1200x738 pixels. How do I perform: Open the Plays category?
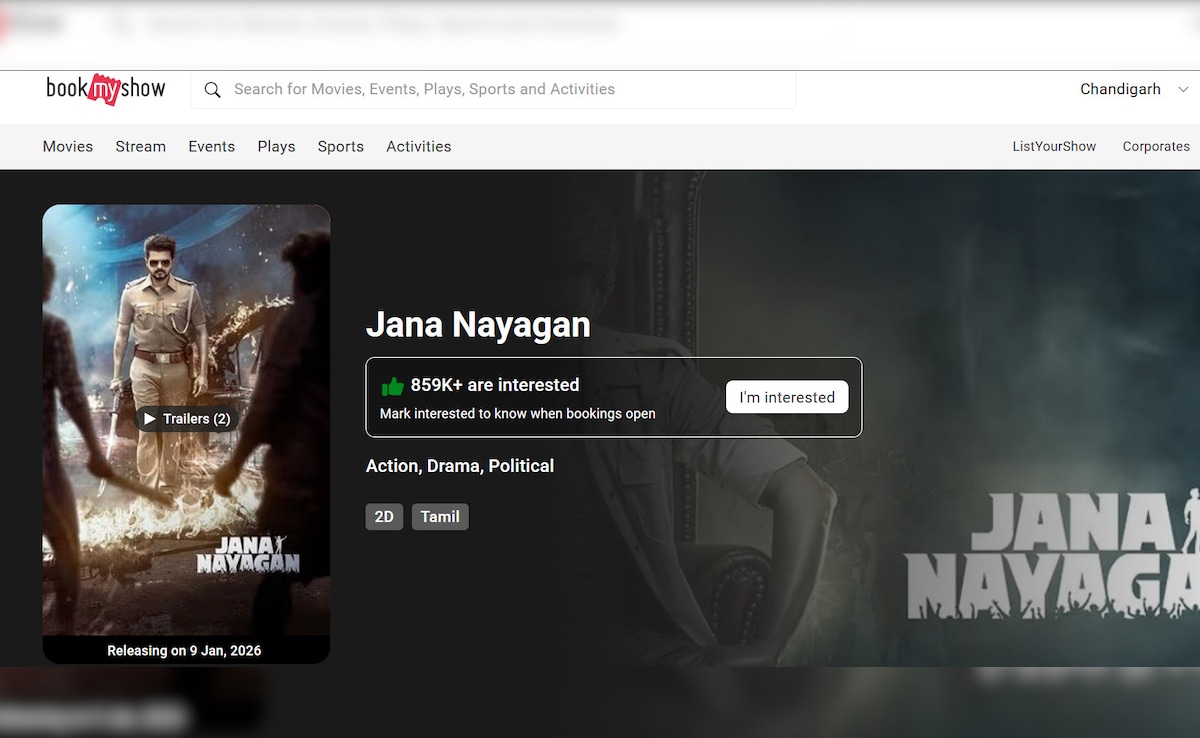pyautogui.click(x=276, y=147)
